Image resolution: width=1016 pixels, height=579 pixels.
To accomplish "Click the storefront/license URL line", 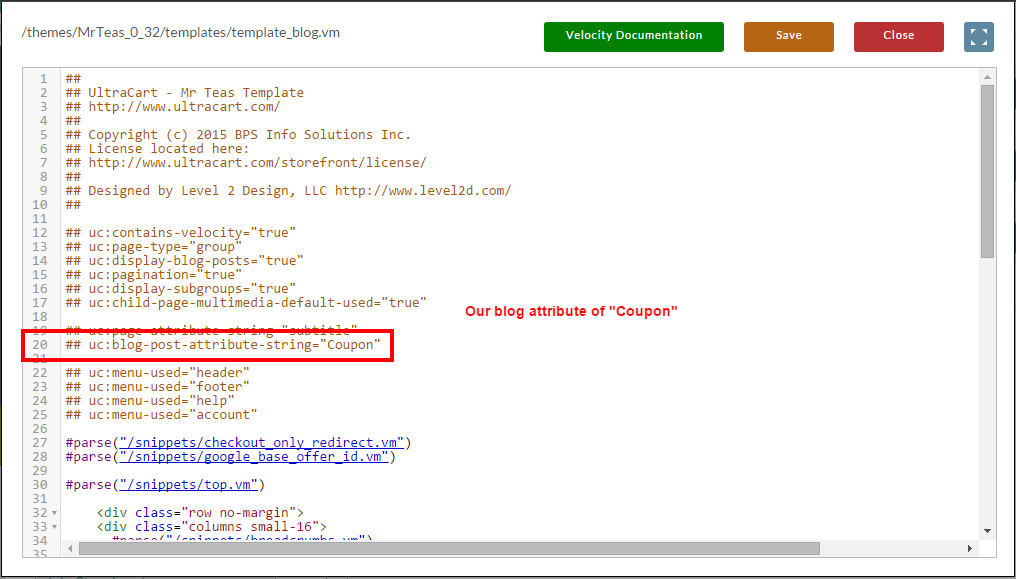I will tap(246, 163).
